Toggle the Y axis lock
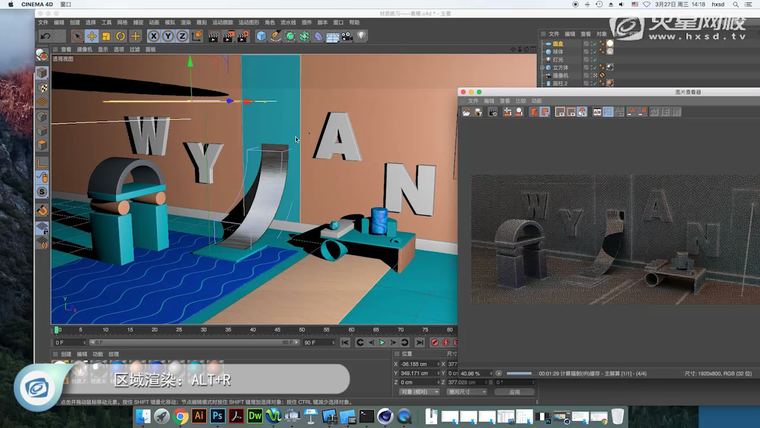This screenshot has width=760, height=428. coord(167,36)
